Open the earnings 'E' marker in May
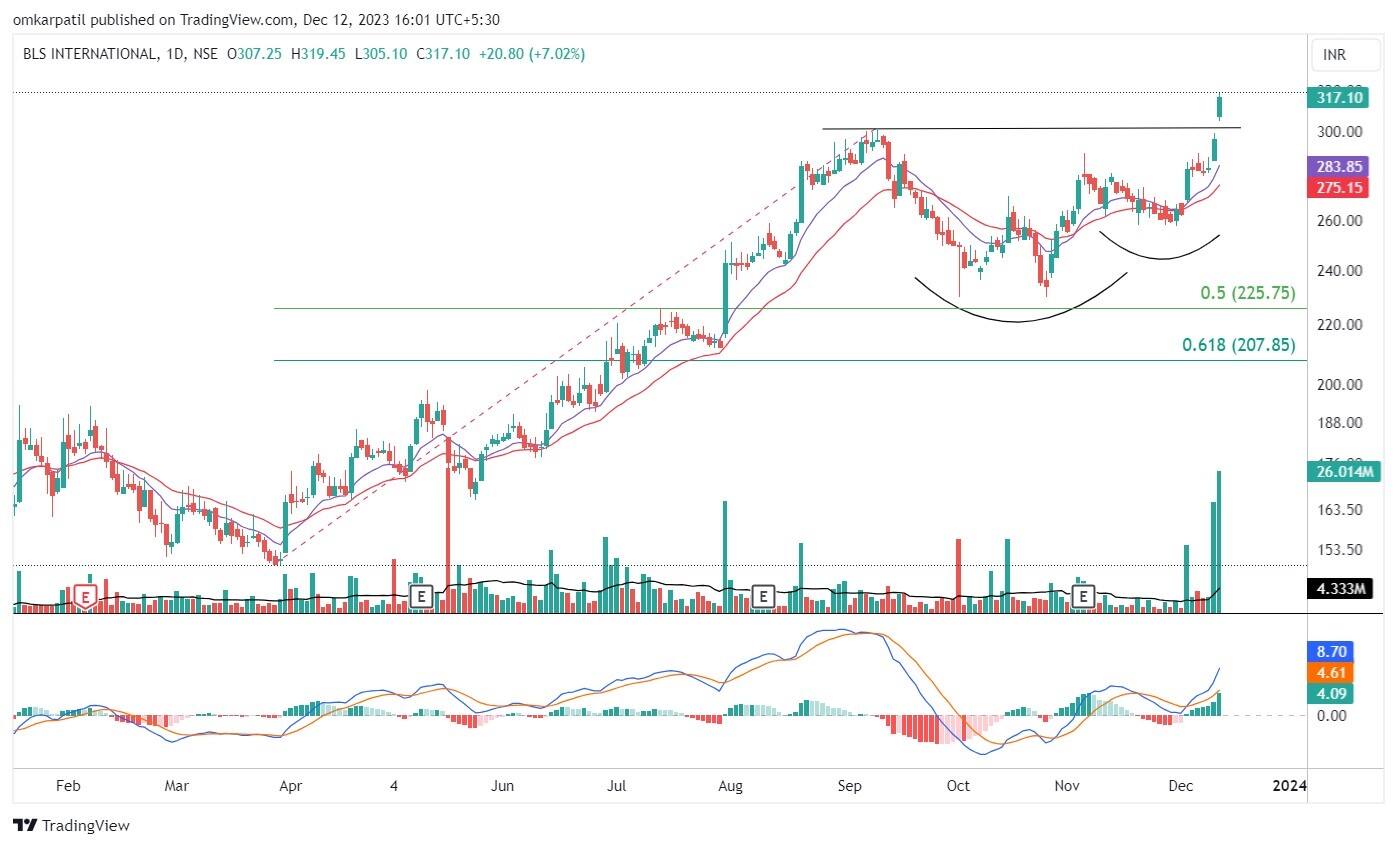Viewport: 1397px width, 847px height. coord(421,597)
